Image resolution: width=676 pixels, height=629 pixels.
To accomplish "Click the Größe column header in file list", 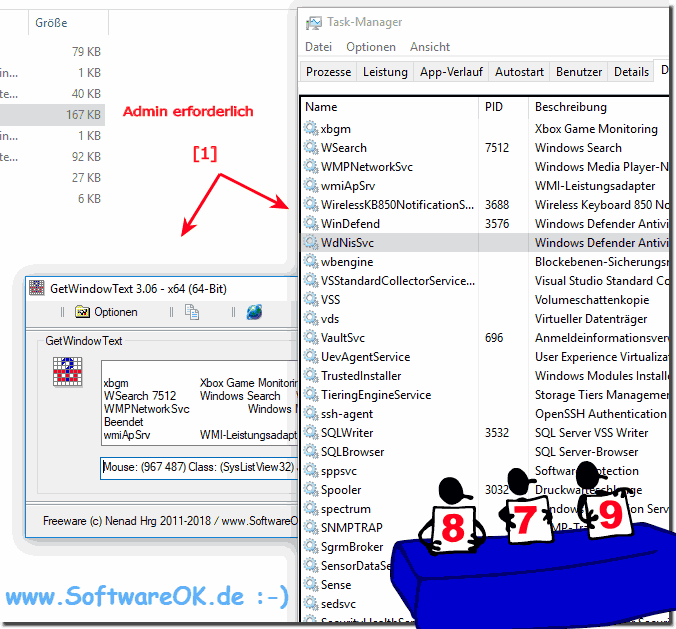I will [68, 22].
